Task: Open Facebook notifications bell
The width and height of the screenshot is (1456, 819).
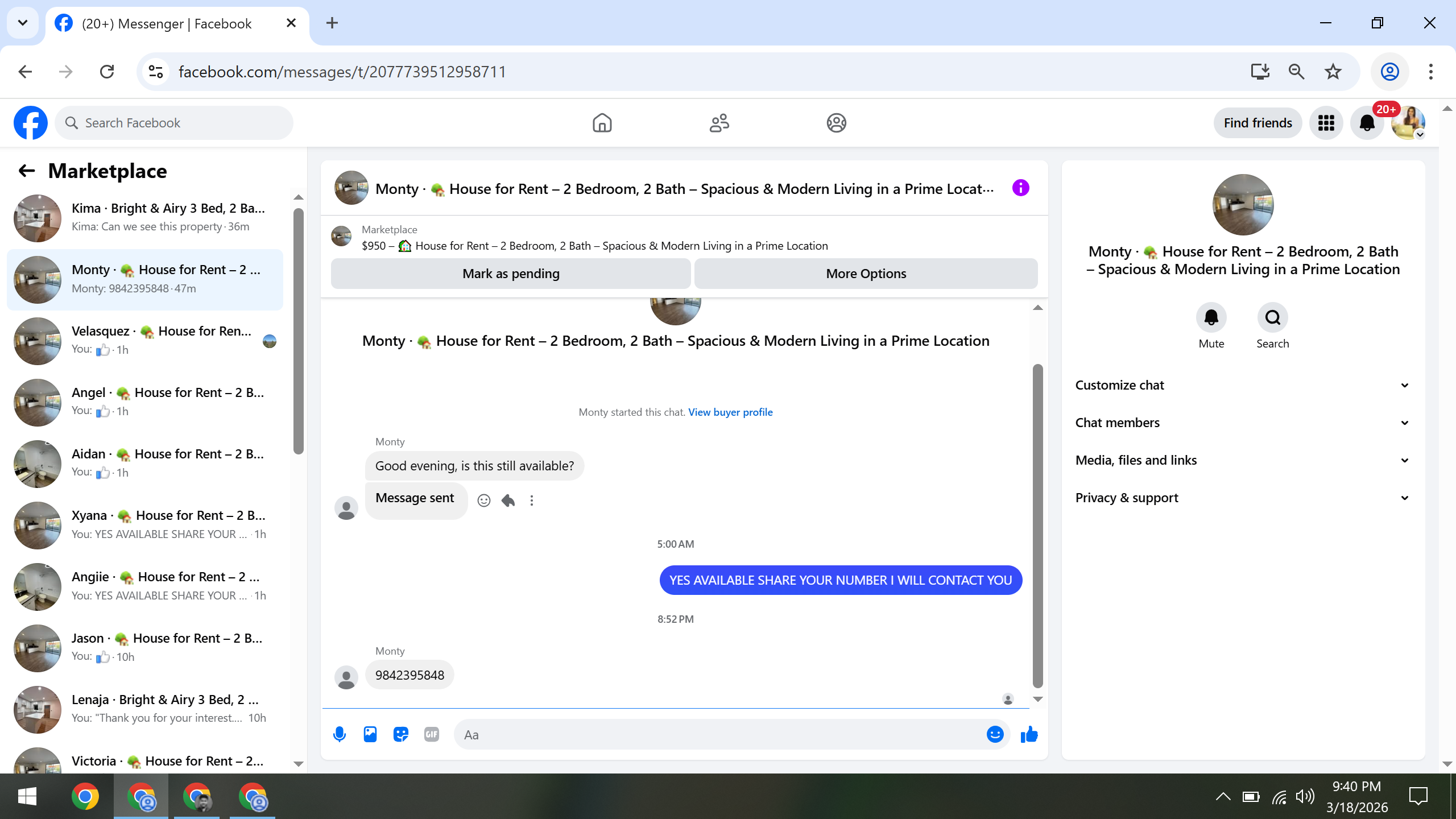Action: (x=1367, y=123)
